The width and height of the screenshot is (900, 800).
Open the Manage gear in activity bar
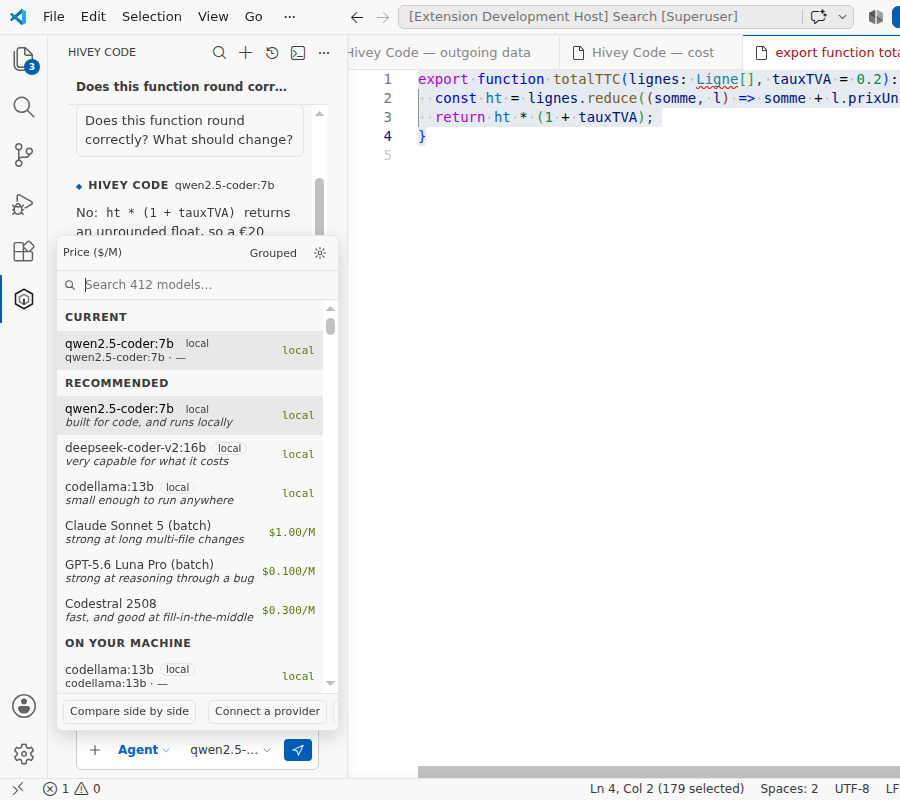24,754
